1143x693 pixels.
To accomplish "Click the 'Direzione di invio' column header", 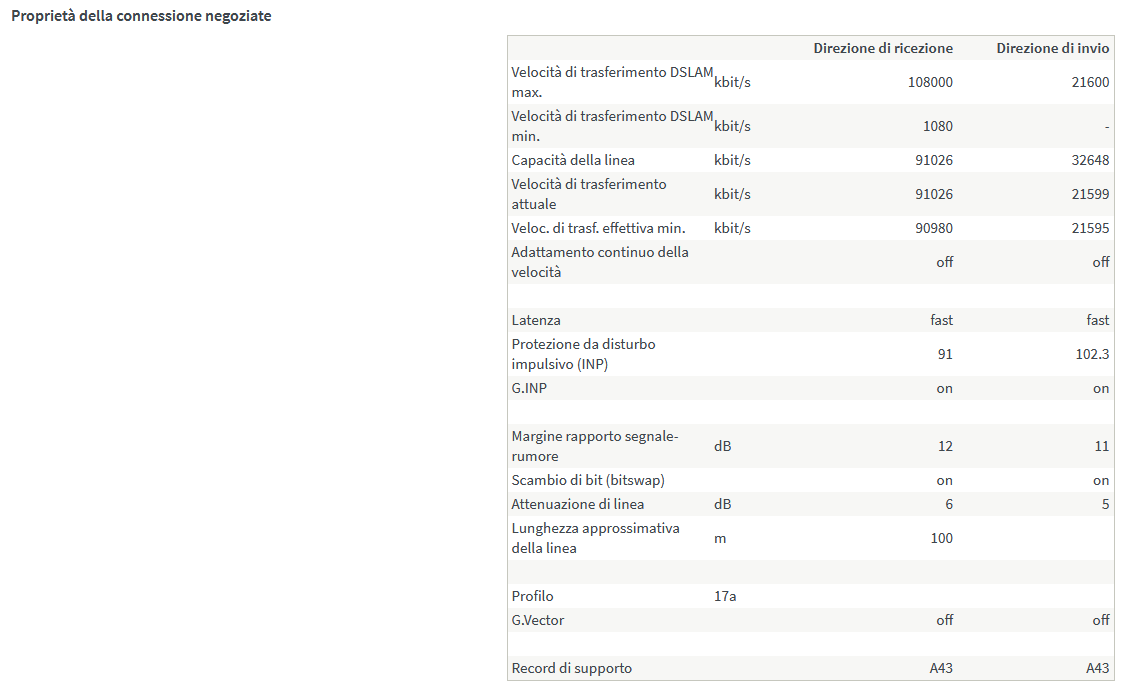I will pyautogui.click(x=1052, y=48).
